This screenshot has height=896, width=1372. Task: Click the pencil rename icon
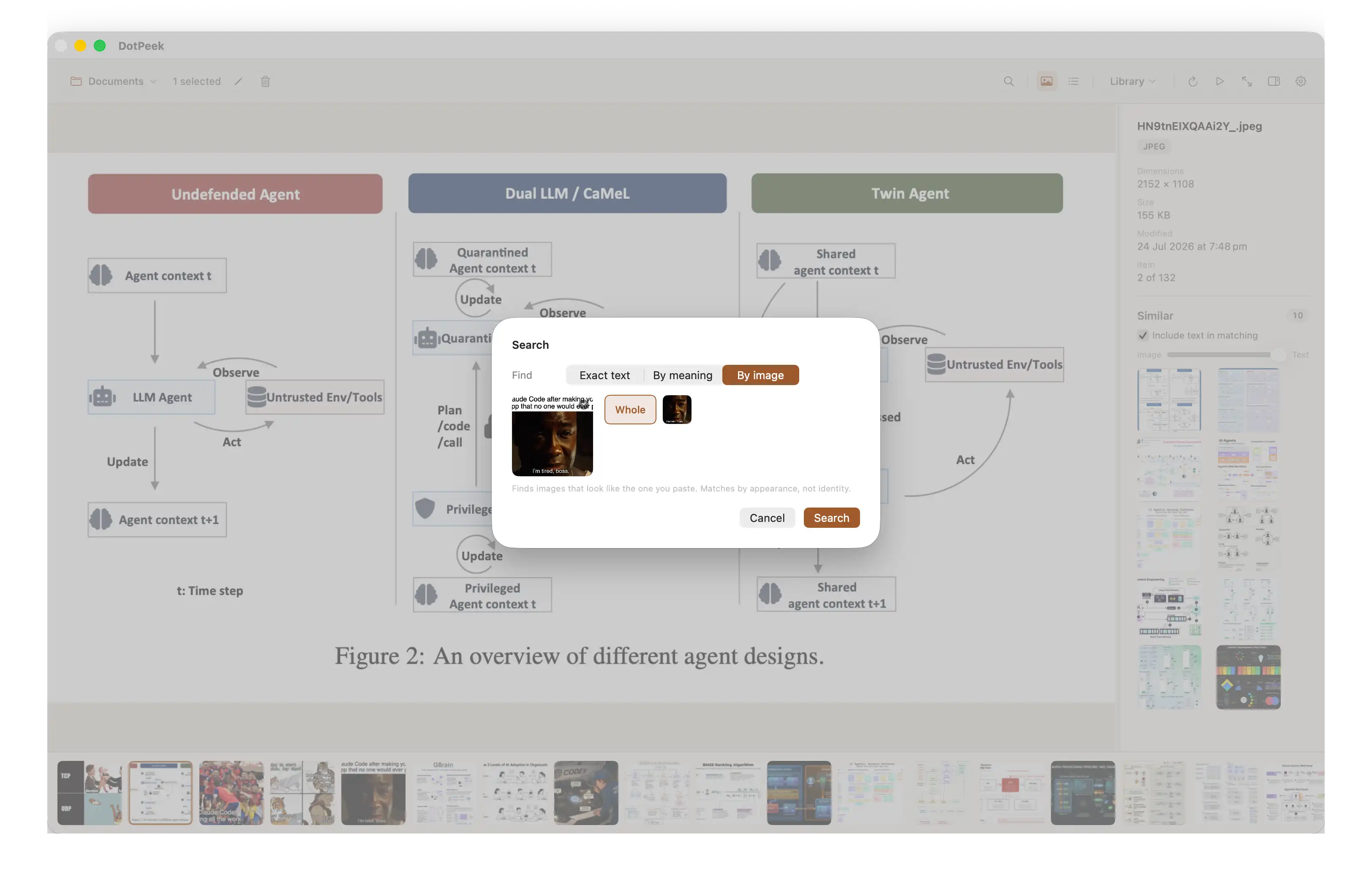point(239,81)
